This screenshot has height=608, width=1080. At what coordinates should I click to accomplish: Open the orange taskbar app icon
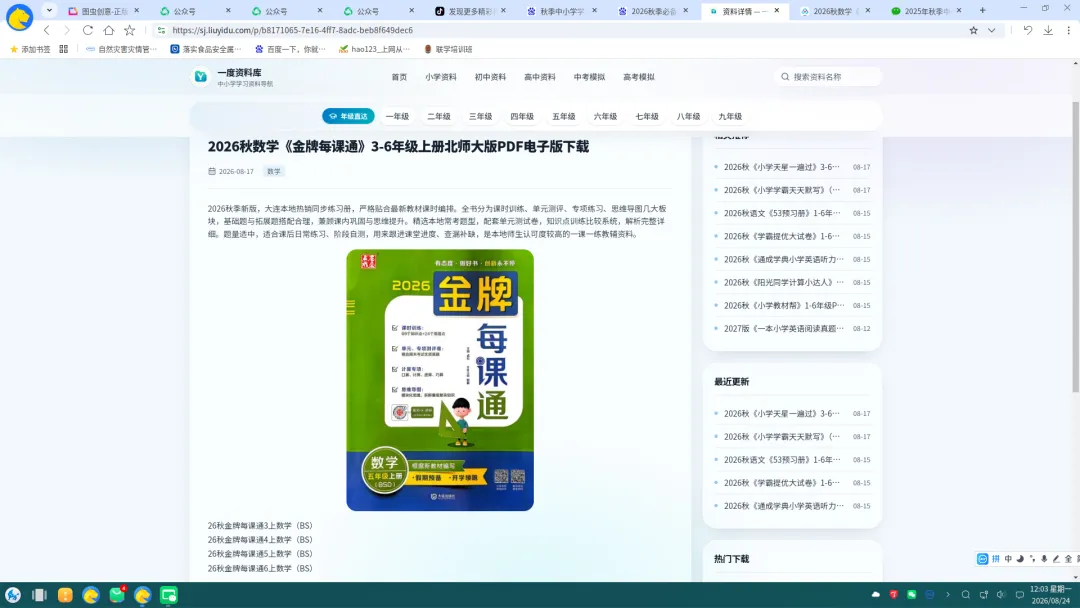tap(65, 595)
